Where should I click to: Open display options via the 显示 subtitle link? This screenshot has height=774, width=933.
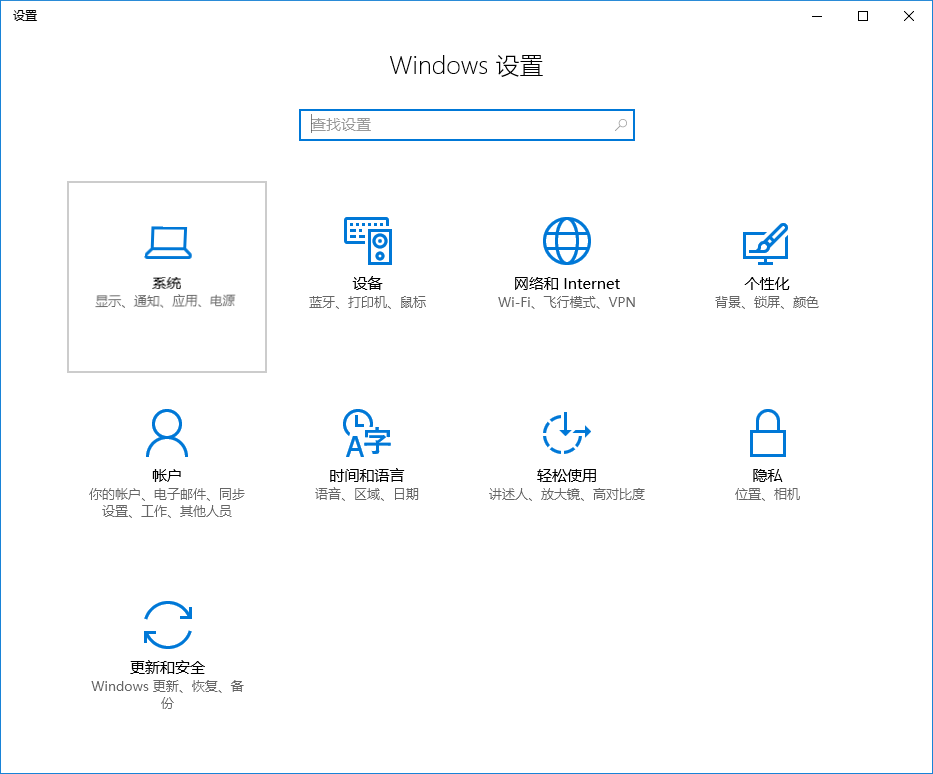point(107,302)
